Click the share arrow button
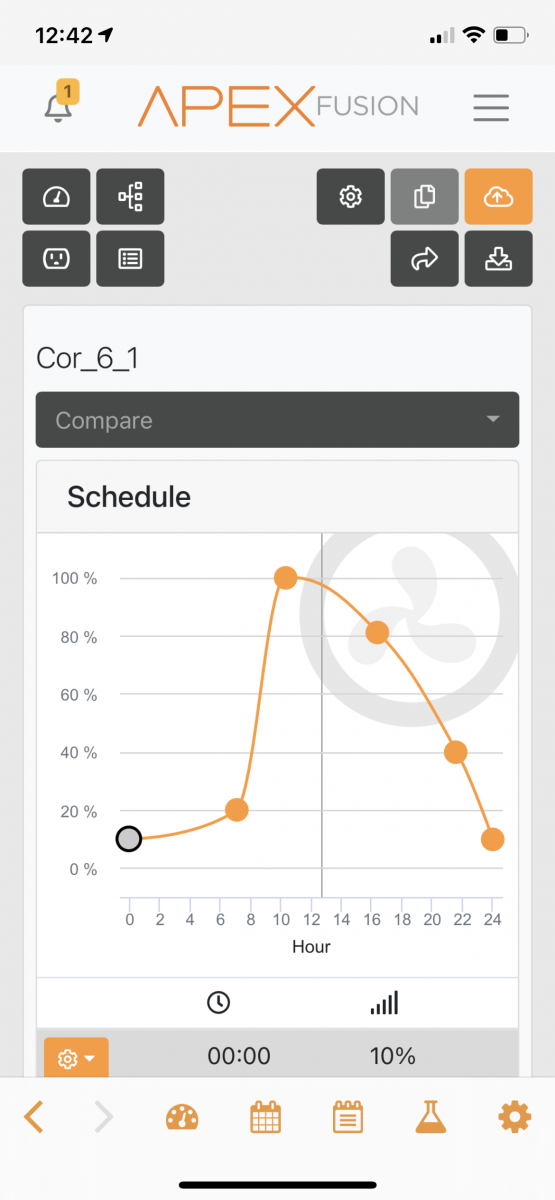Screen dimensions: 555x1200 tap(425, 258)
